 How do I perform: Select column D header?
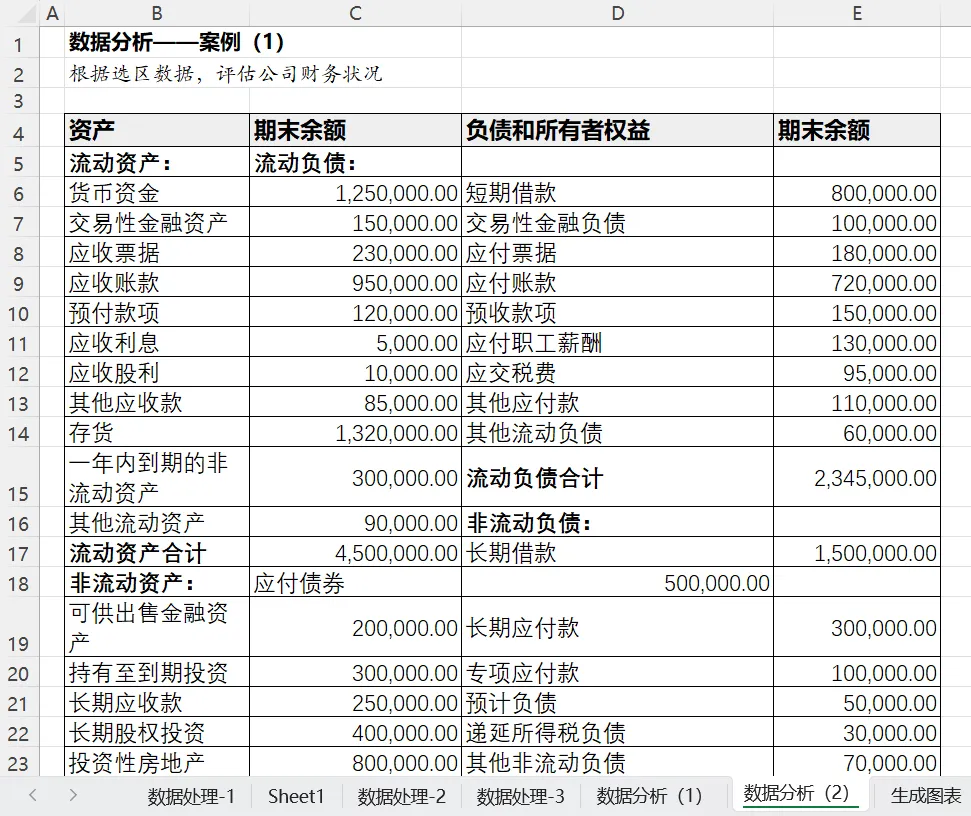click(617, 14)
